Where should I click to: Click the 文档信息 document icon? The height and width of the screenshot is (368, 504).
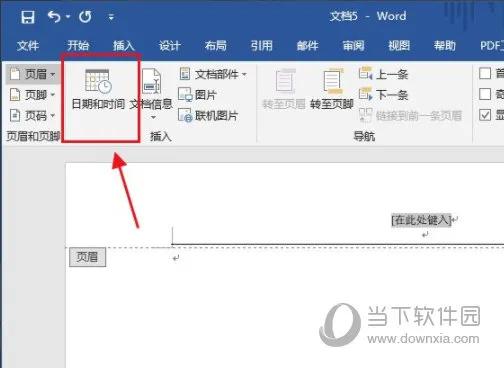(x=152, y=81)
